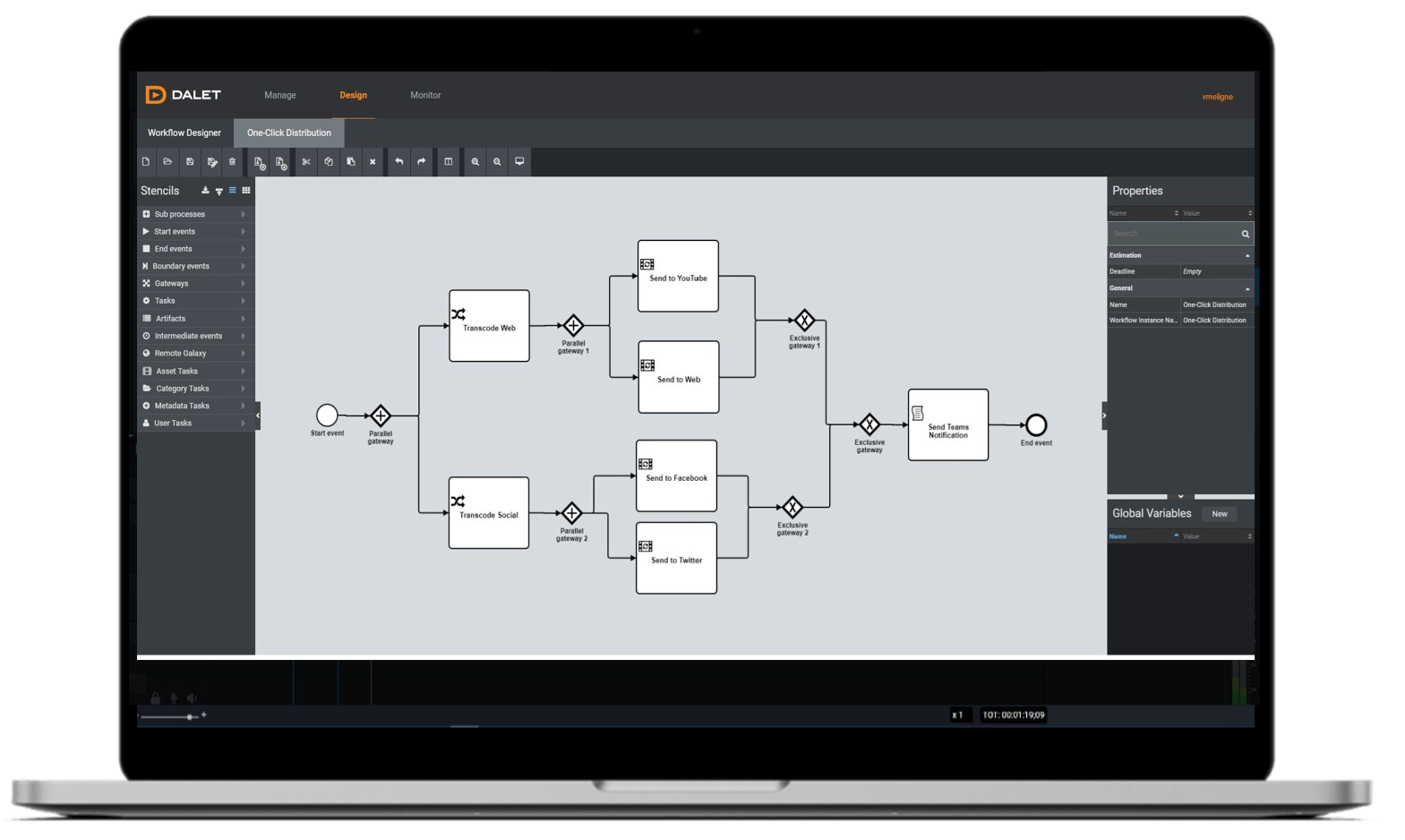Click the Properties Search input field
The height and width of the screenshot is (840, 1405).
click(x=1172, y=234)
